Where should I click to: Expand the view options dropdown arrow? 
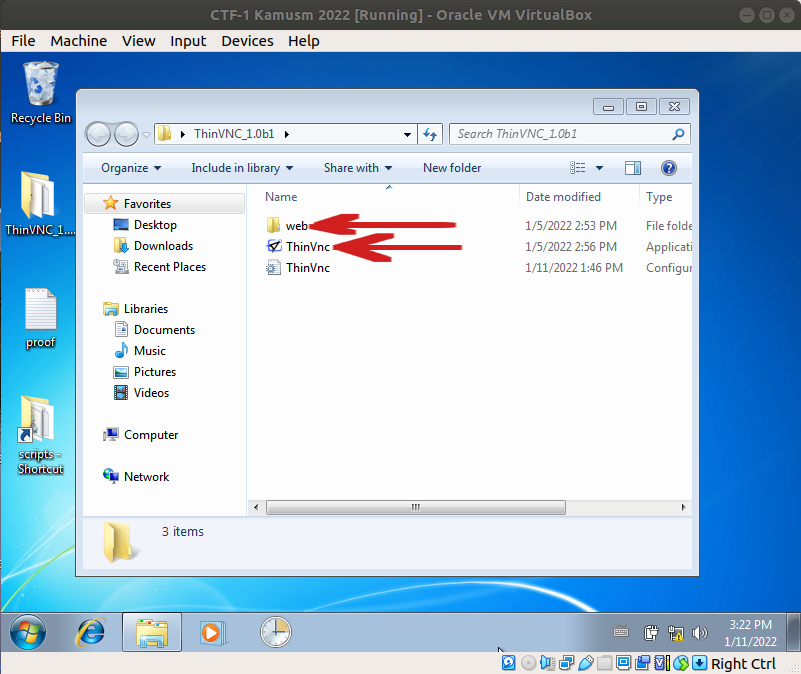click(x=599, y=168)
